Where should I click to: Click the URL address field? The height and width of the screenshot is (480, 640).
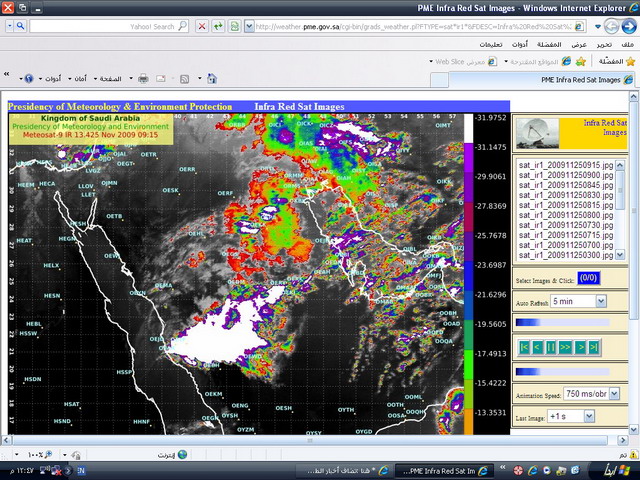point(413,27)
